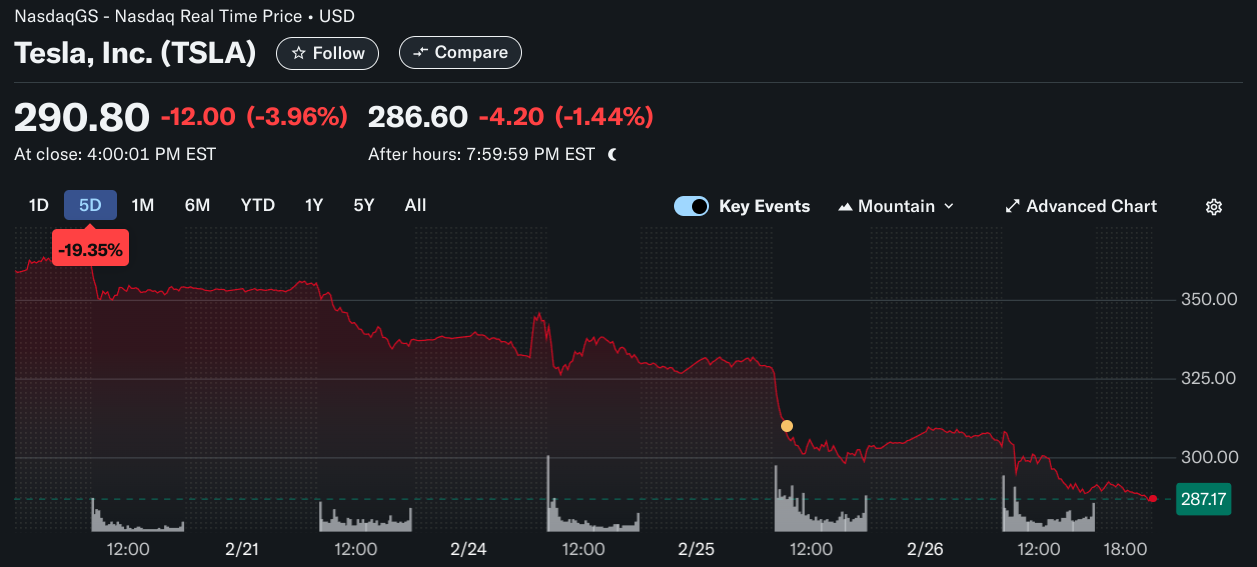Click the 350.00 price axis label
This screenshot has height=567, width=1257.
(1211, 300)
